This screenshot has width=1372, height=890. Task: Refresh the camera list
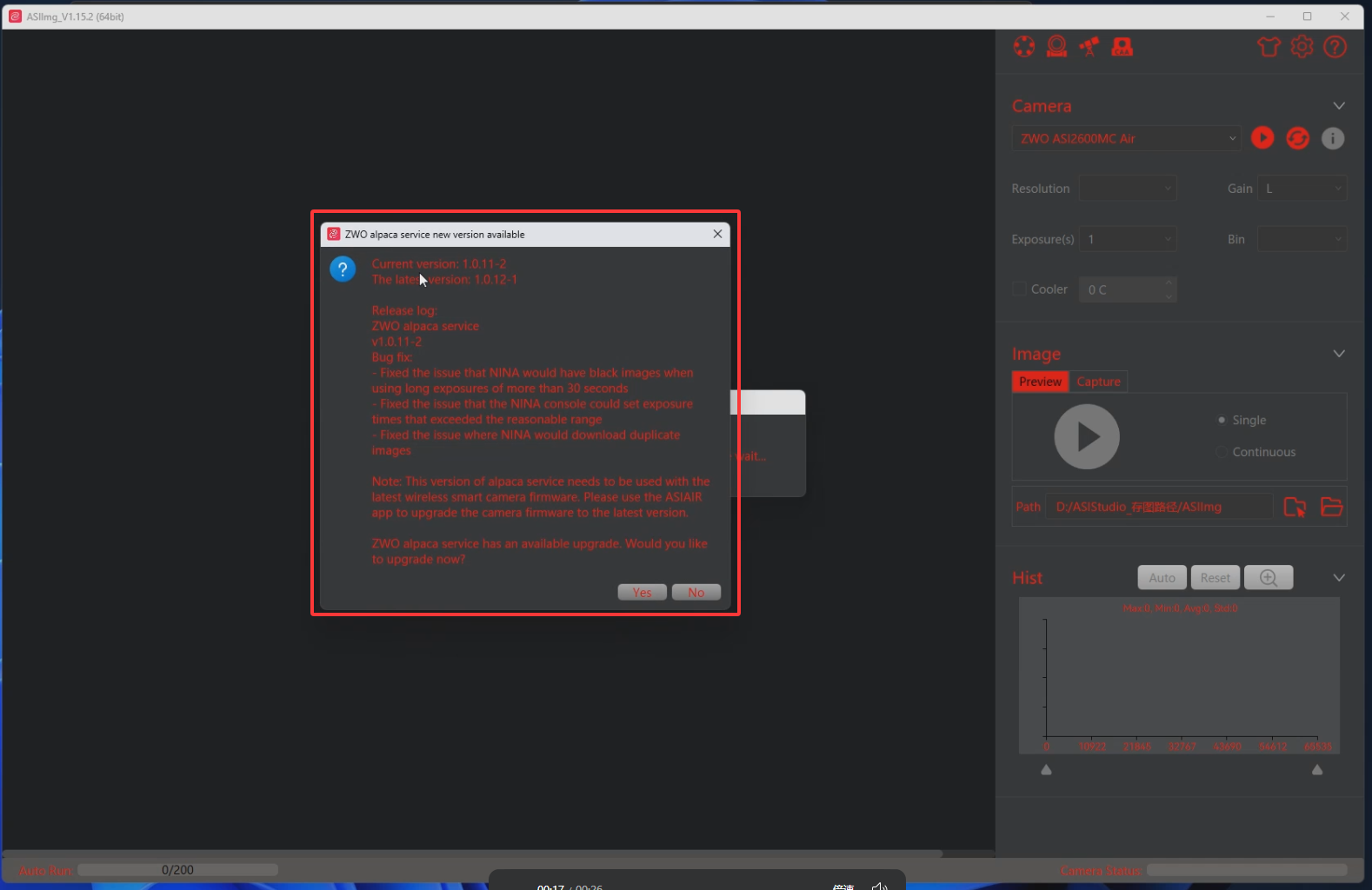[x=1297, y=138]
